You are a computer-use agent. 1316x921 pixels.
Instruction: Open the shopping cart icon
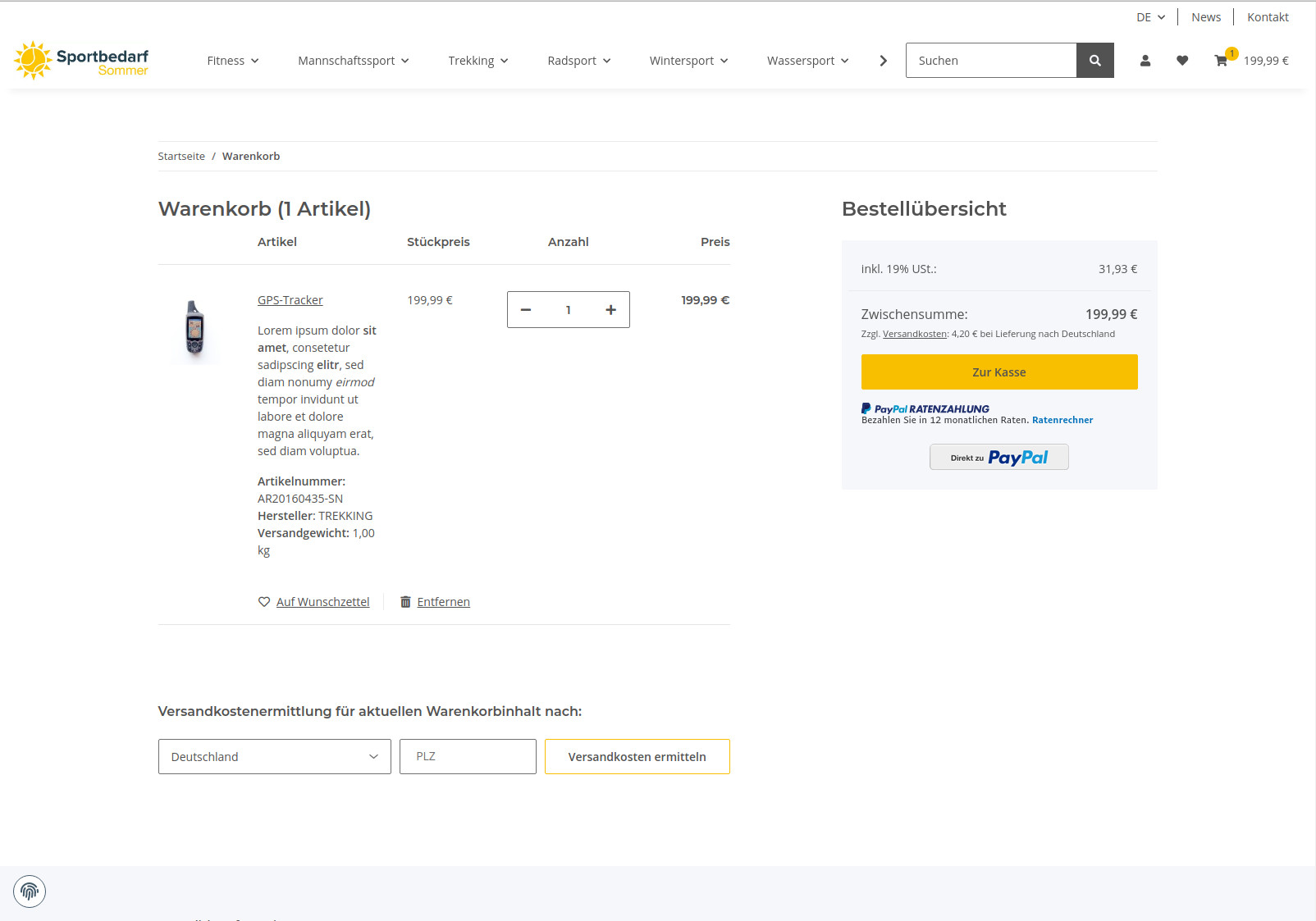point(1222,61)
